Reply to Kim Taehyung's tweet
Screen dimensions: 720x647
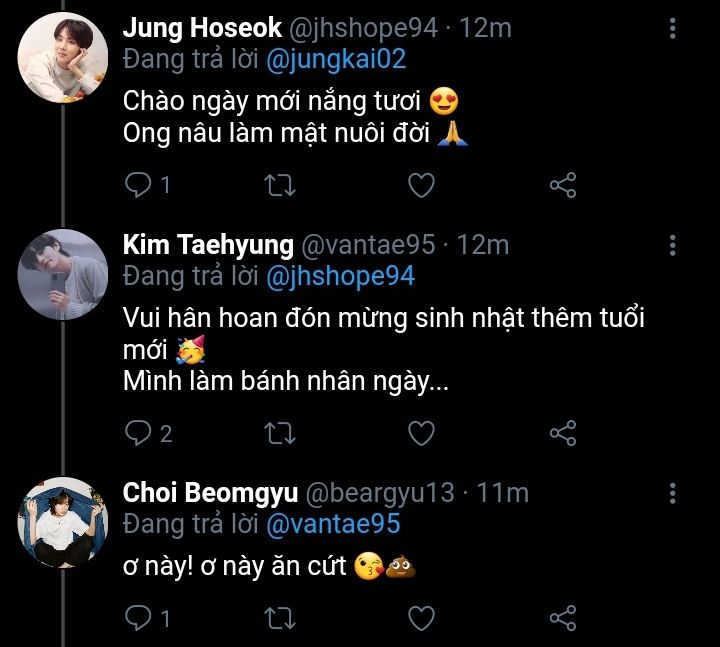tap(139, 432)
